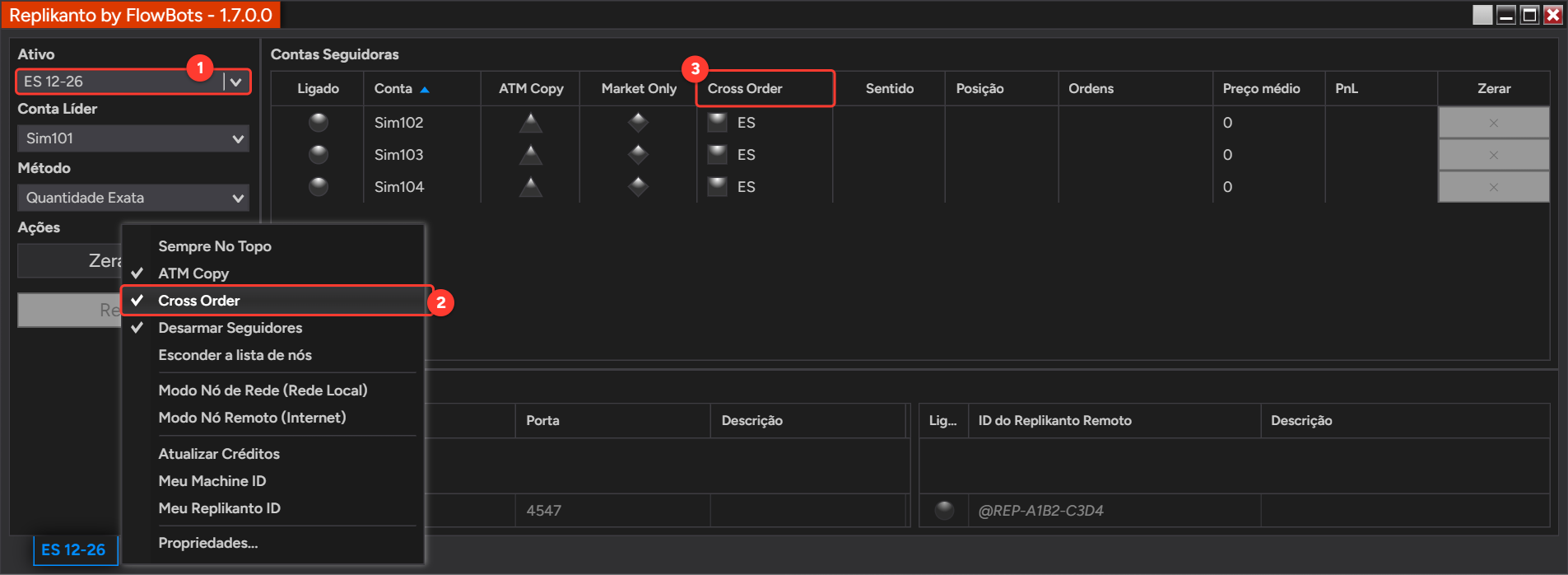
Task: Click the PnL column header
Action: [x=1381, y=89]
